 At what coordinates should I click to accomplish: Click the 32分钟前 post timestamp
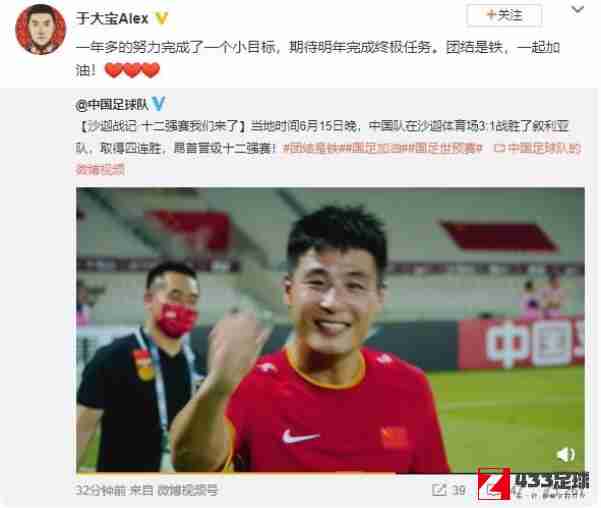coord(100,490)
